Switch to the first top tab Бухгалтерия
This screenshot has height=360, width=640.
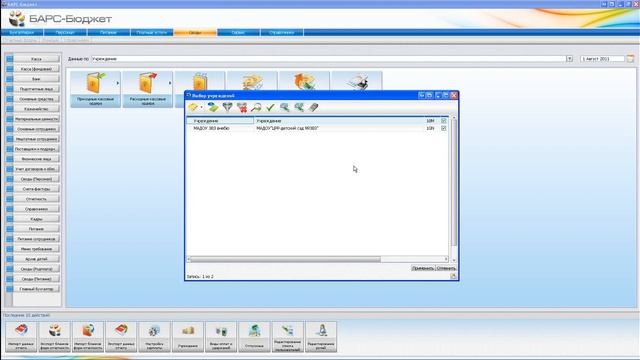pyautogui.click(x=22, y=32)
